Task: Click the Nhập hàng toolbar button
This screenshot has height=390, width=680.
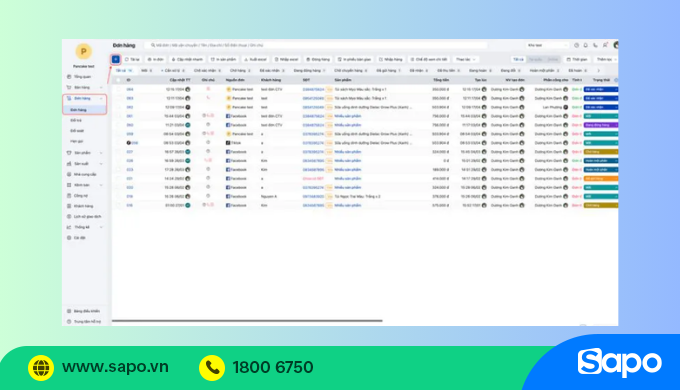Action: tap(391, 59)
